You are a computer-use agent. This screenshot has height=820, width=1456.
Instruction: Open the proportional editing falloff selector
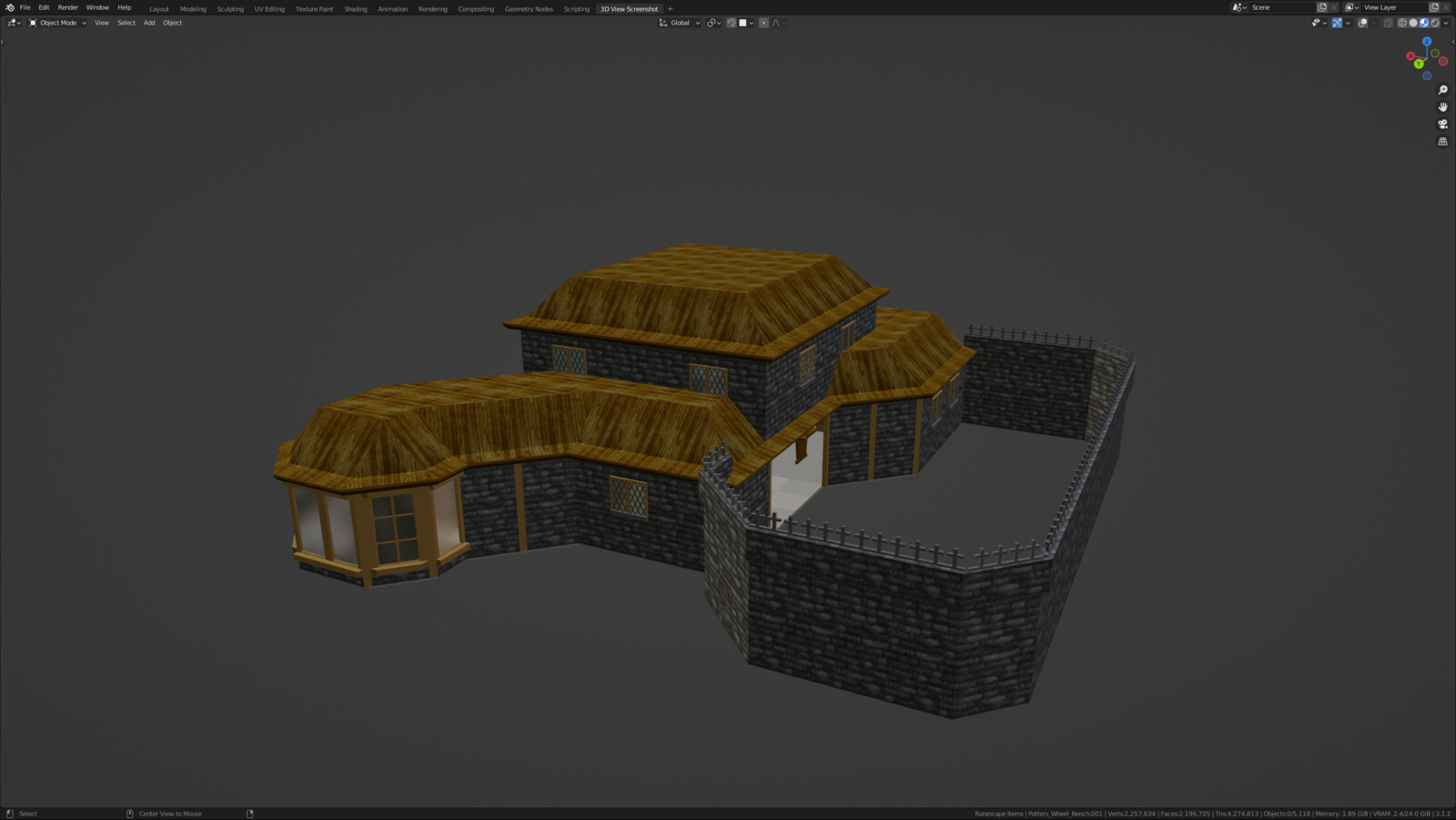pyautogui.click(x=779, y=23)
